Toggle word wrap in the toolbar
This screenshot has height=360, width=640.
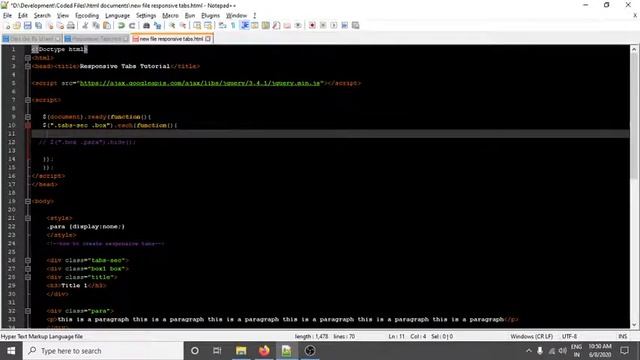pyautogui.click(x=222, y=26)
